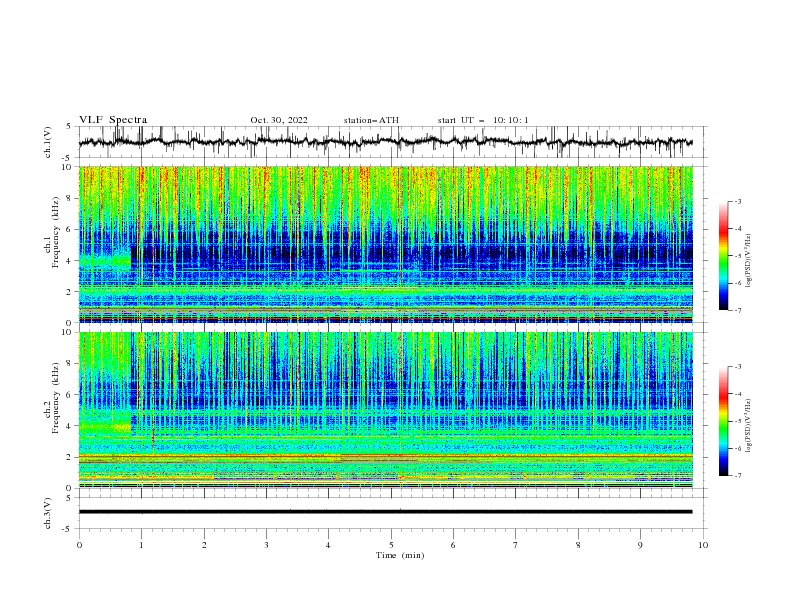792x612 pixels.
Task: Click the time axis tick label "1"
Action: click(x=142, y=545)
